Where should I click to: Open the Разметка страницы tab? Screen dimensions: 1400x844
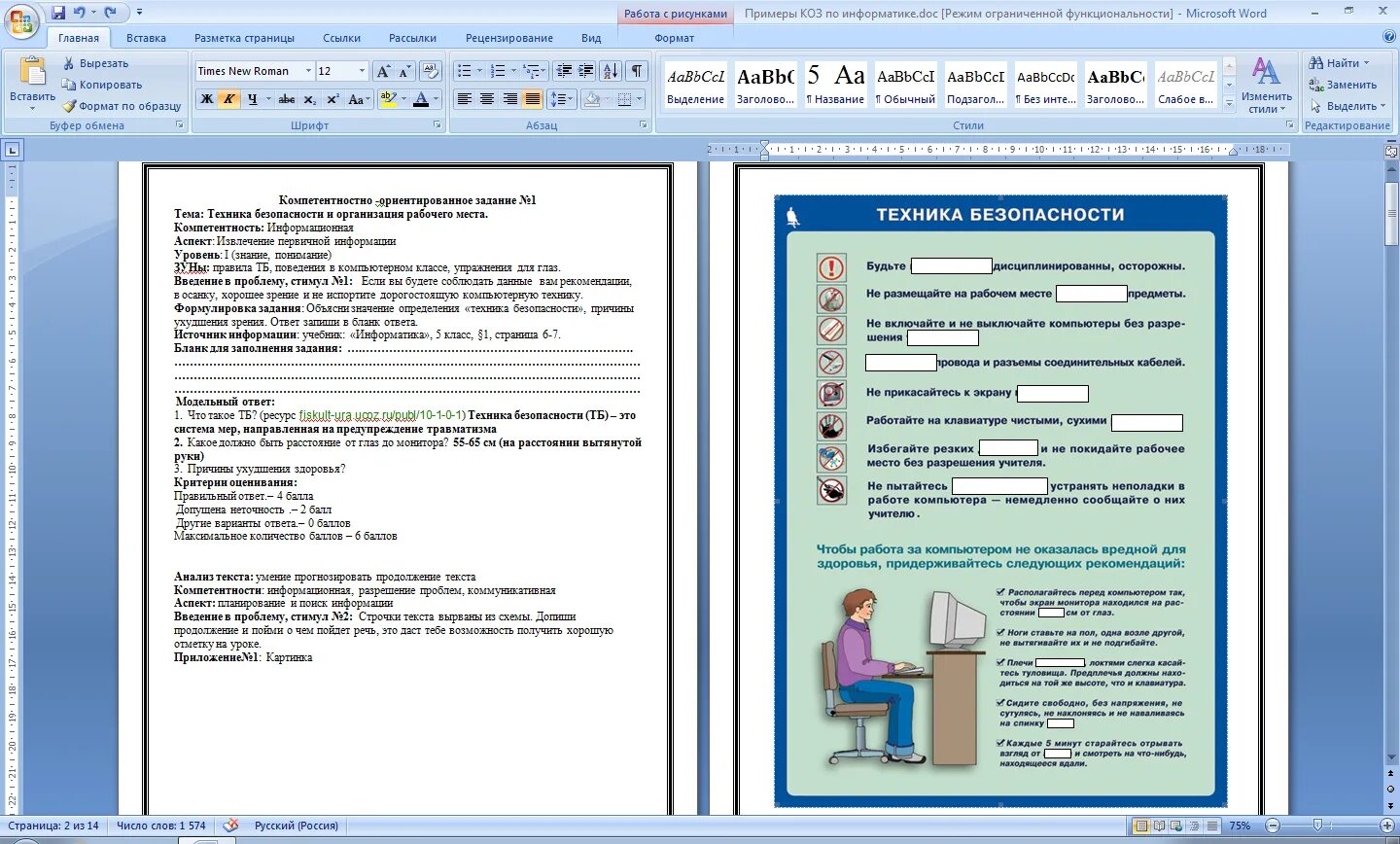point(244,38)
